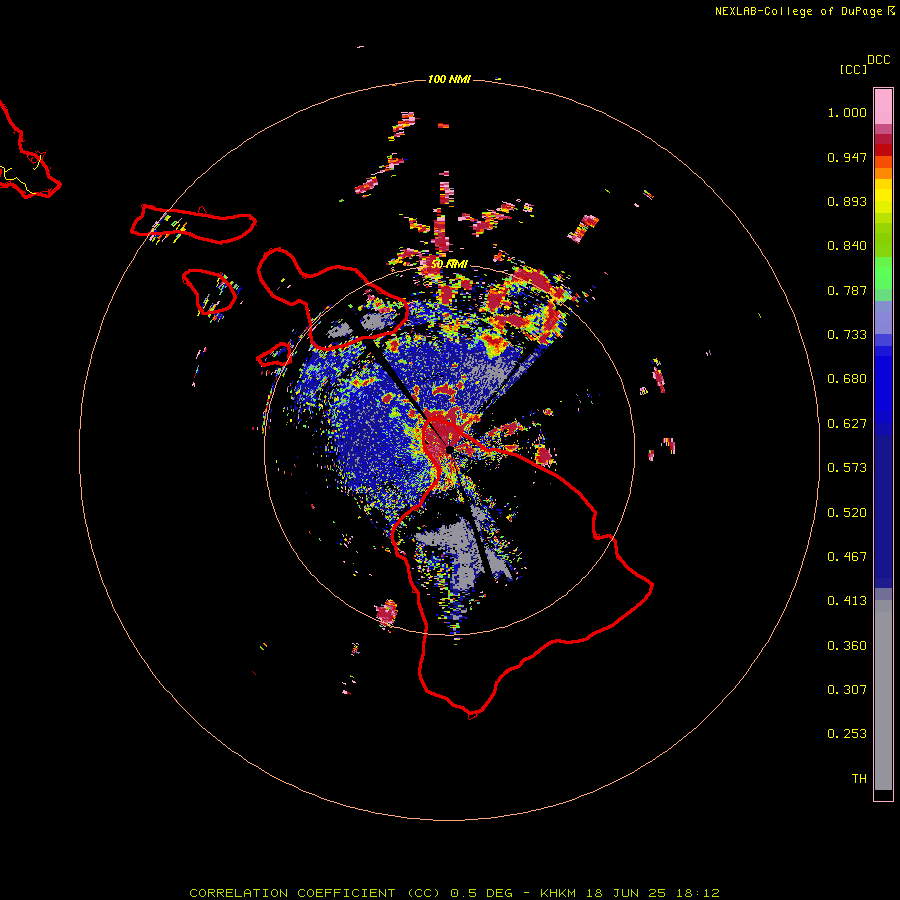
Task: Click the 0.840 legend value
Action: click(847, 246)
